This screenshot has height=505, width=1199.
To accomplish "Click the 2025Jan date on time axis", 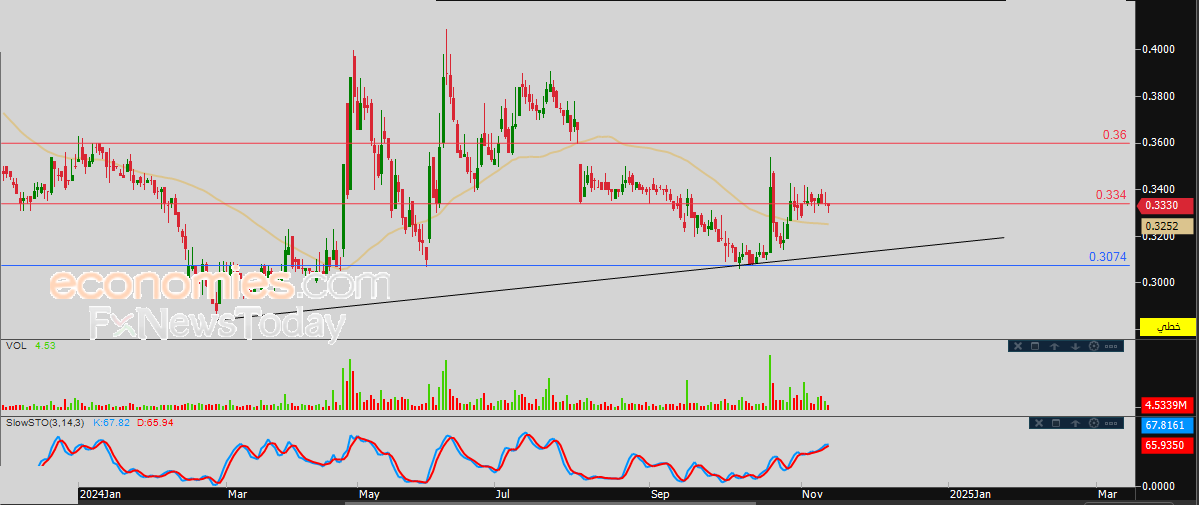I will click(x=969, y=494).
